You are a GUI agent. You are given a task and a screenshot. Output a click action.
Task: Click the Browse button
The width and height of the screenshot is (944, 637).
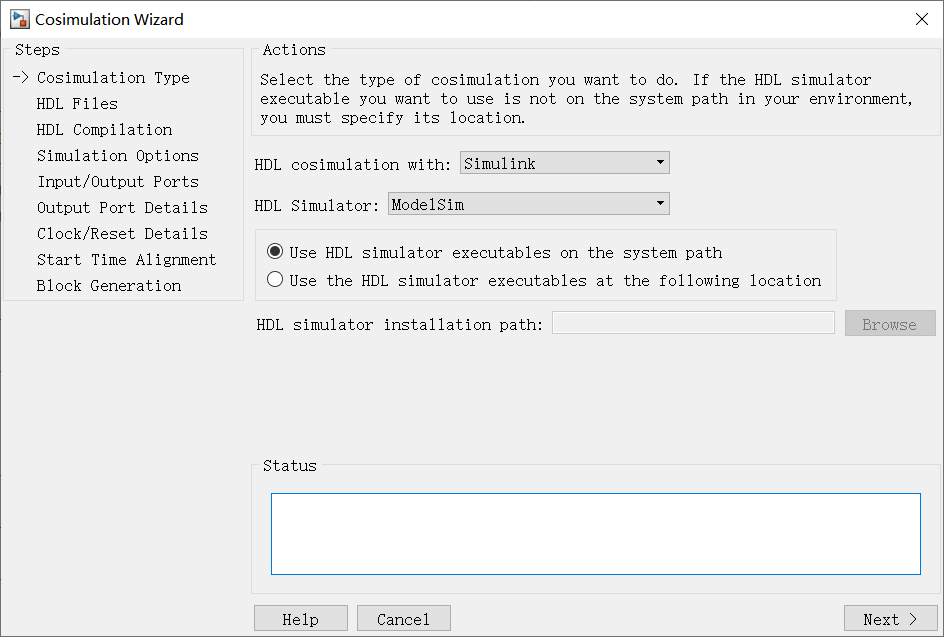(890, 324)
